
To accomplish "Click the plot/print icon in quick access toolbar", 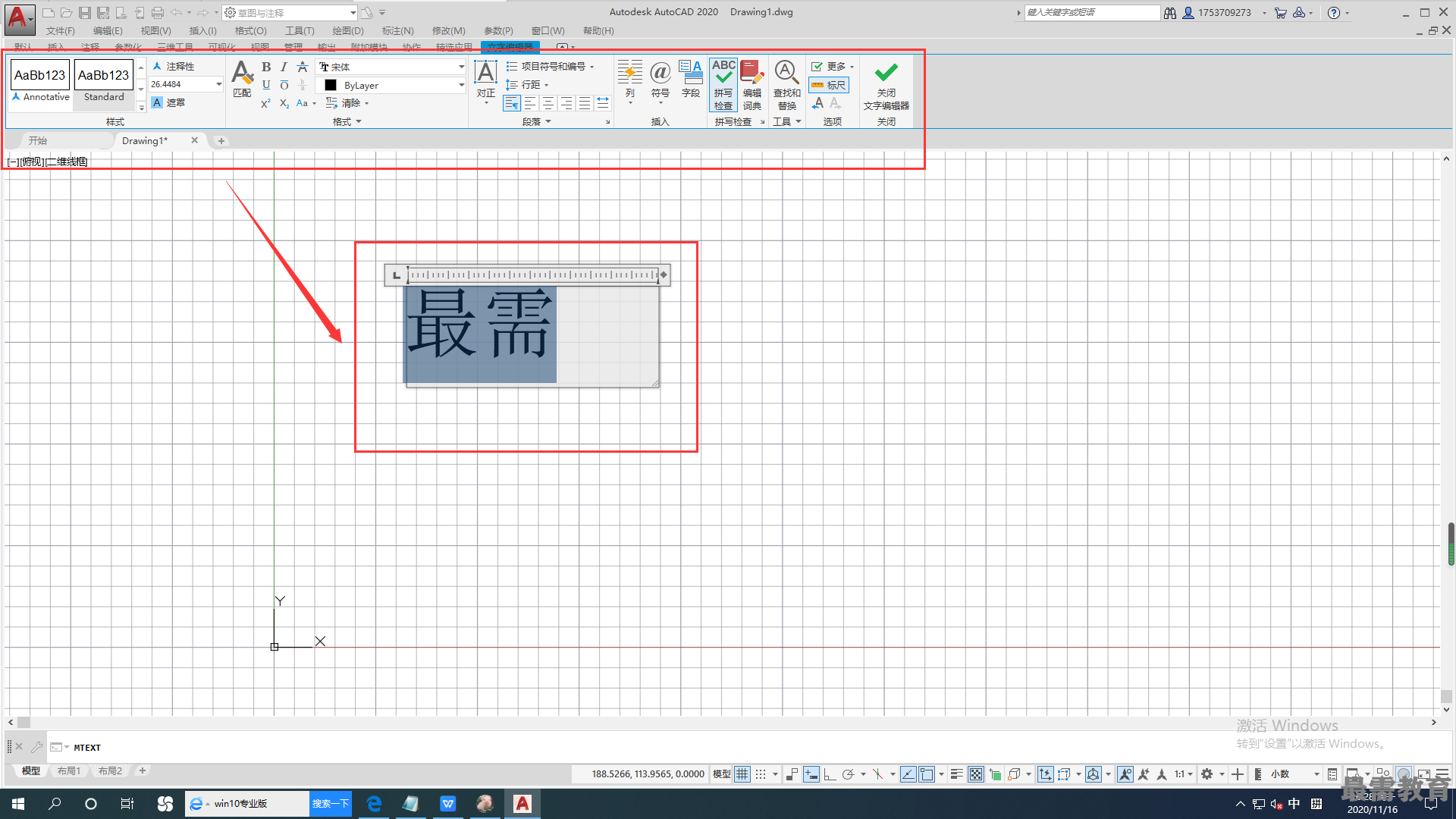I will click(x=158, y=13).
